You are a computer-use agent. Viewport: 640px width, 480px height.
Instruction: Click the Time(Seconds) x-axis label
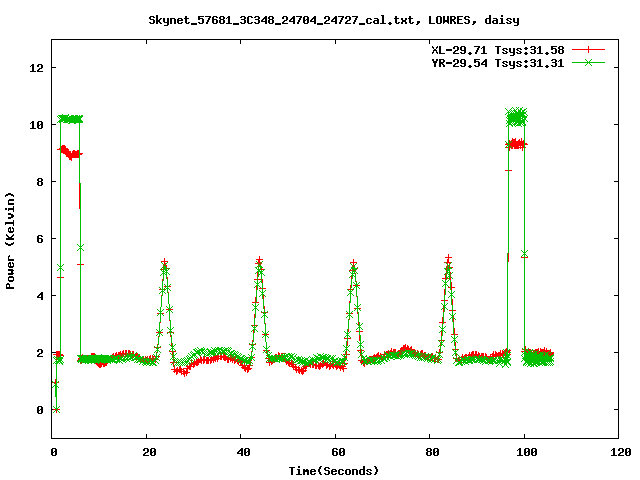point(334,471)
